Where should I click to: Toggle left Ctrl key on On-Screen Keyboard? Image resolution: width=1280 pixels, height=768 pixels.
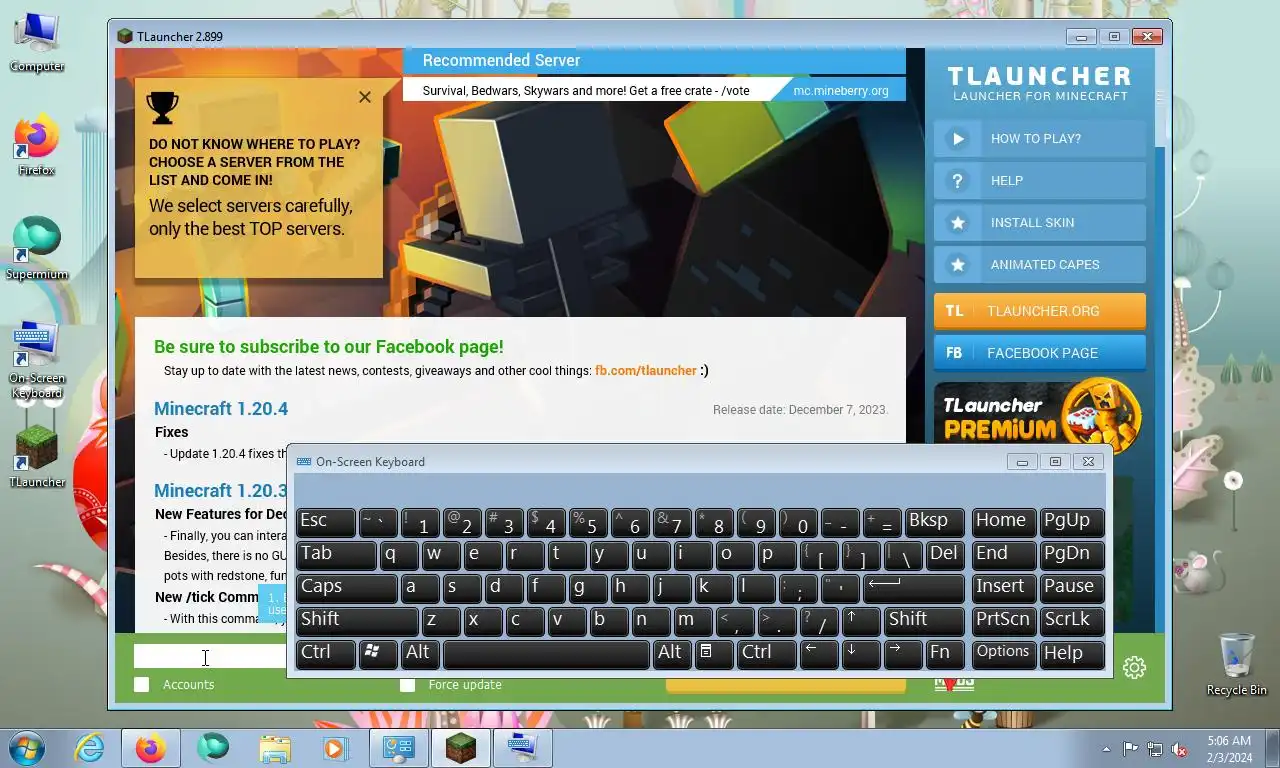(326, 654)
